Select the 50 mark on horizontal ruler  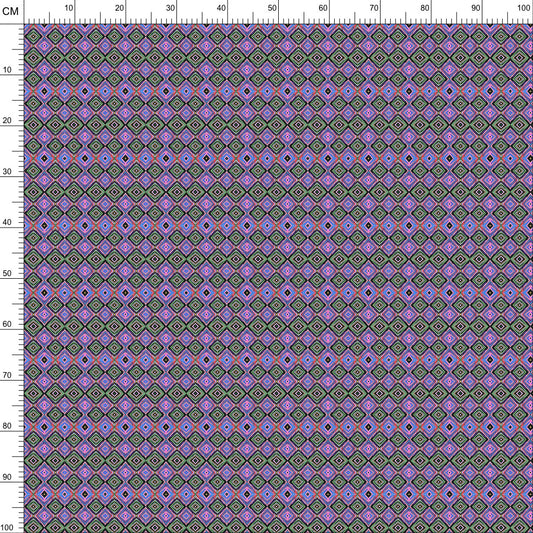point(272,8)
